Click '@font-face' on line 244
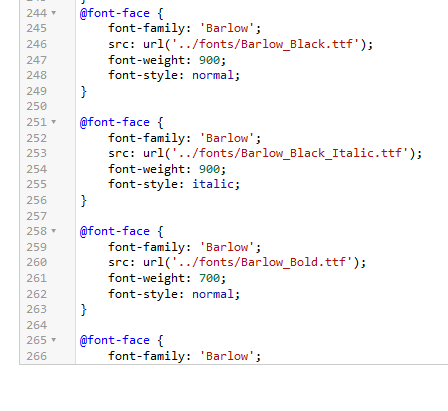Viewport: 448px width, 411px height. [115, 13]
